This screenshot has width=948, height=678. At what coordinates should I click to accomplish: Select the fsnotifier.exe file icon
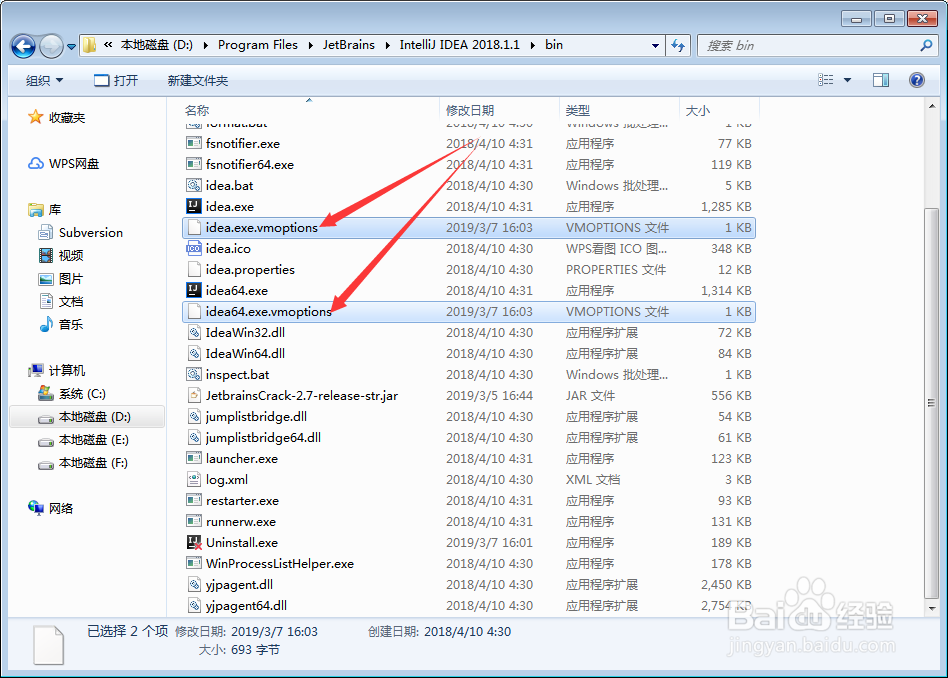(x=193, y=143)
